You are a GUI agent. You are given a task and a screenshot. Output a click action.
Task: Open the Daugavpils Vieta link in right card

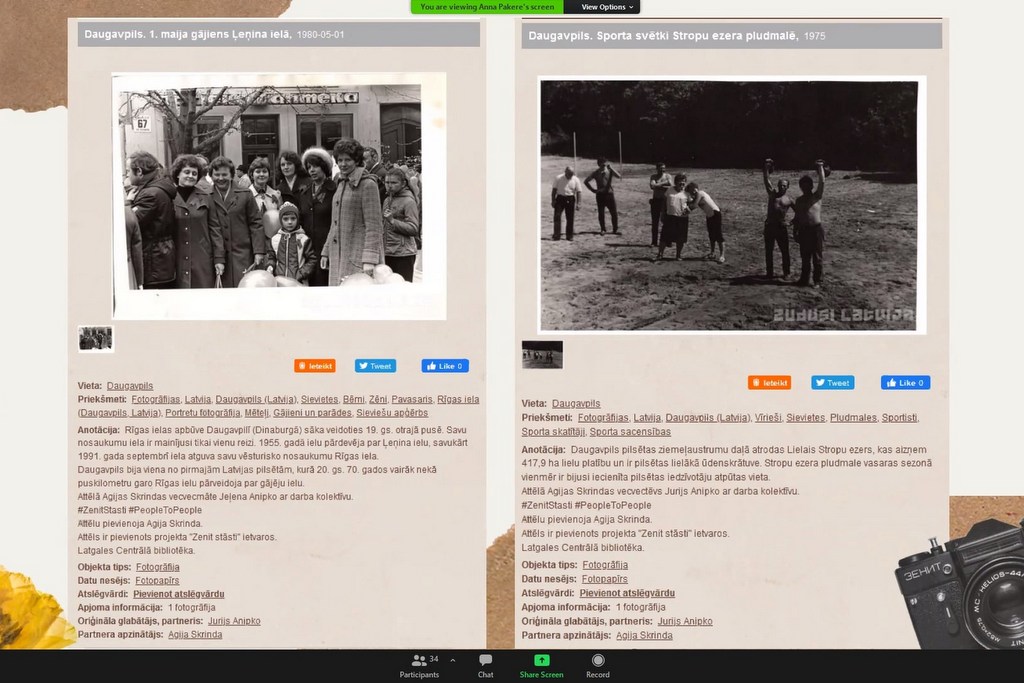576,404
